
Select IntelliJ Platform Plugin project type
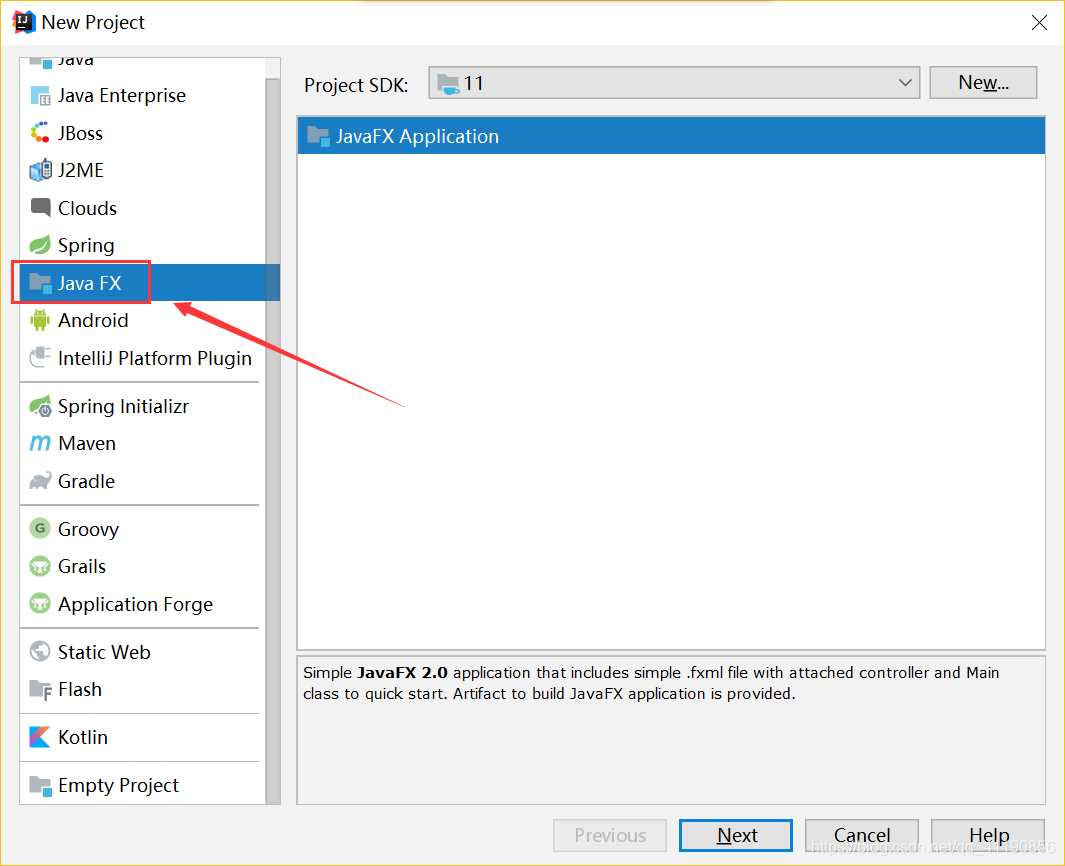pos(143,358)
